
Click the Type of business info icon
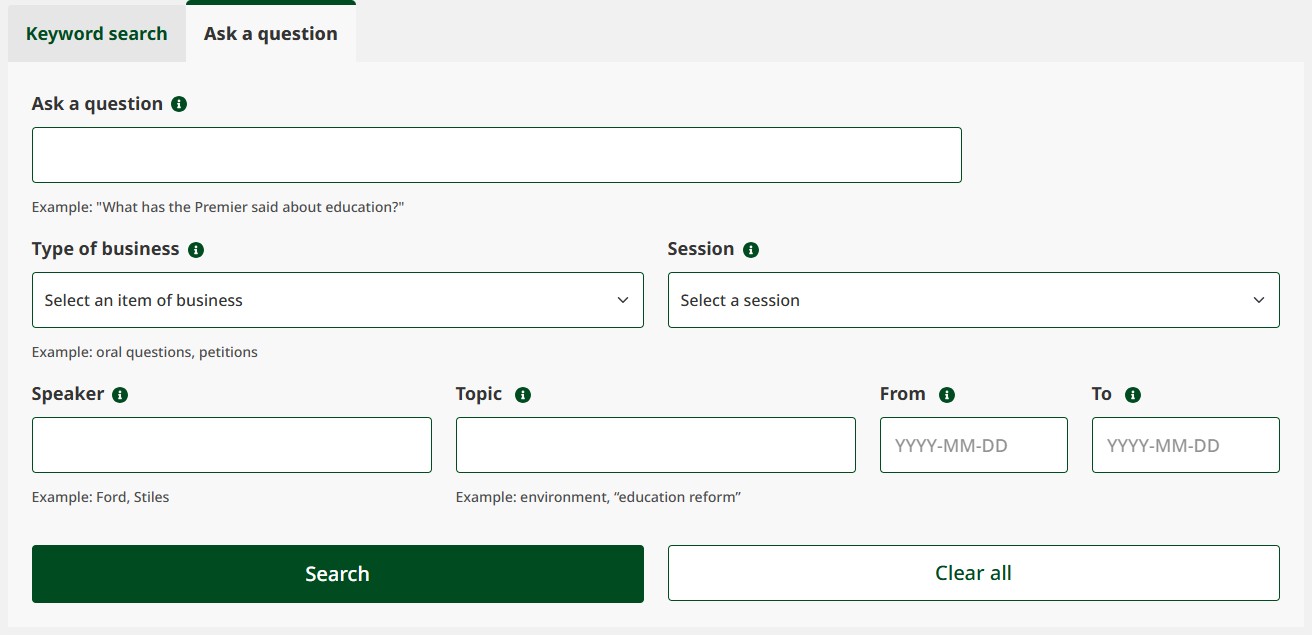(194, 248)
